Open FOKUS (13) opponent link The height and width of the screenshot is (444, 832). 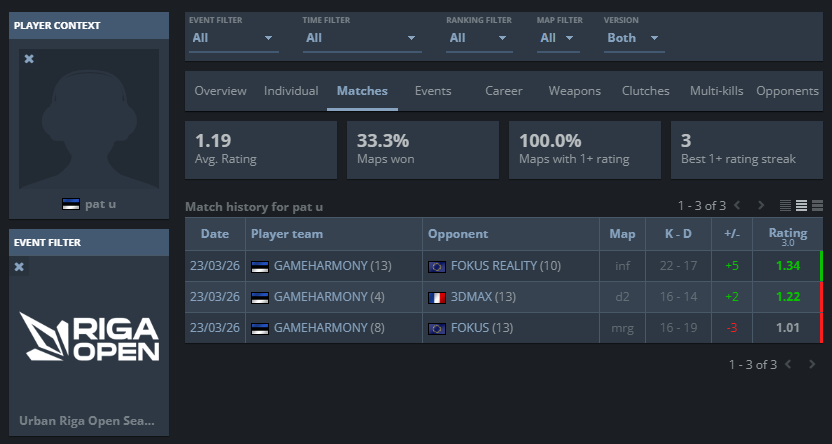482,328
